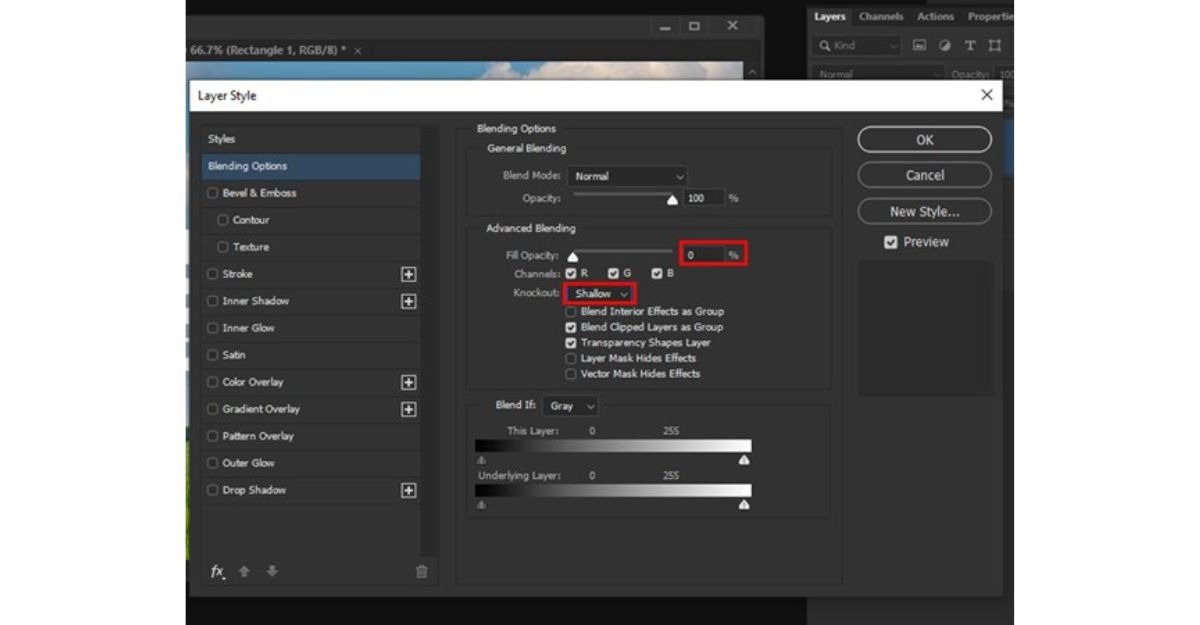Enable the Color Overlay checkbox
The height and width of the screenshot is (625, 1200).
coord(212,382)
